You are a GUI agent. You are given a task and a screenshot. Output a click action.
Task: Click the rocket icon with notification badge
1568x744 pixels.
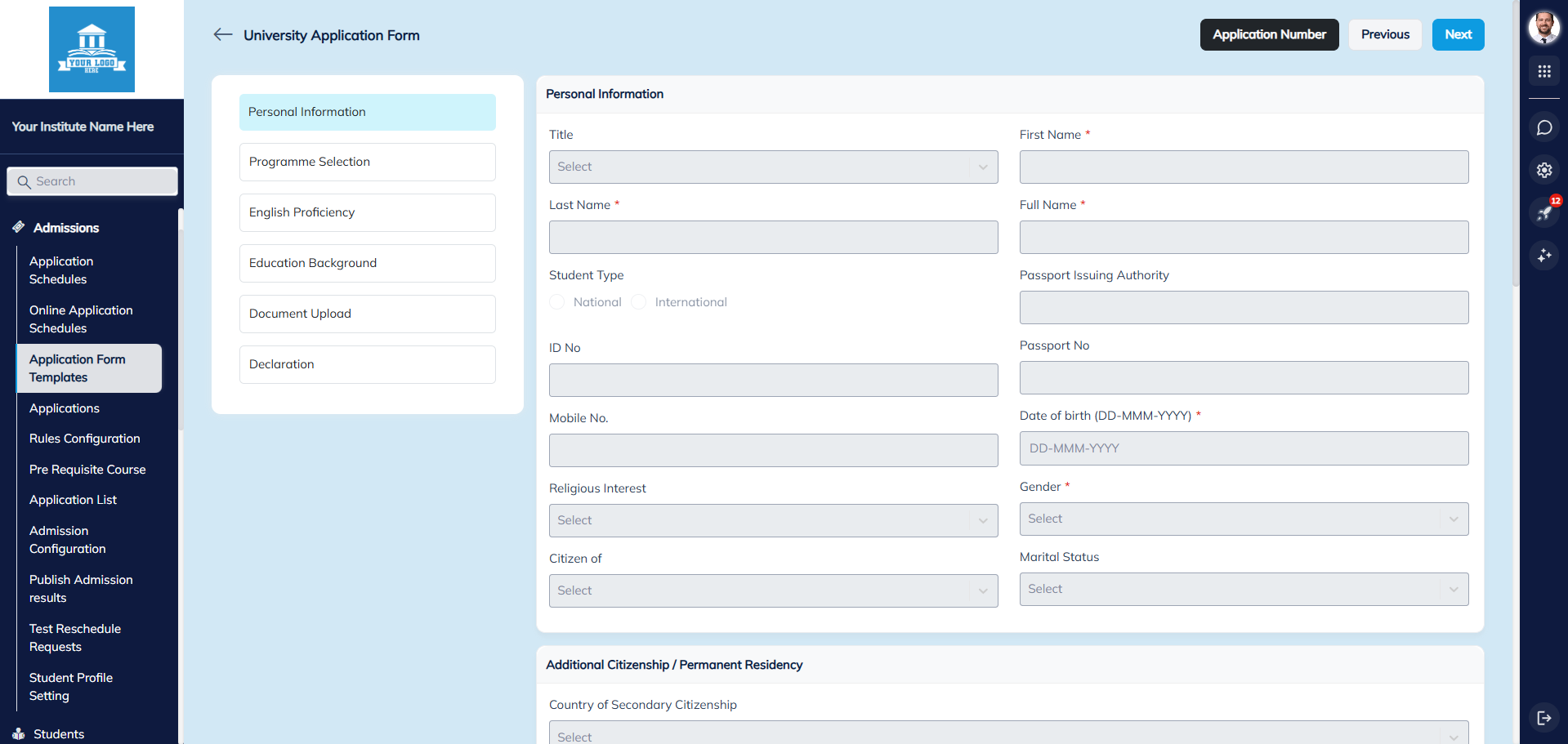tap(1544, 212)
